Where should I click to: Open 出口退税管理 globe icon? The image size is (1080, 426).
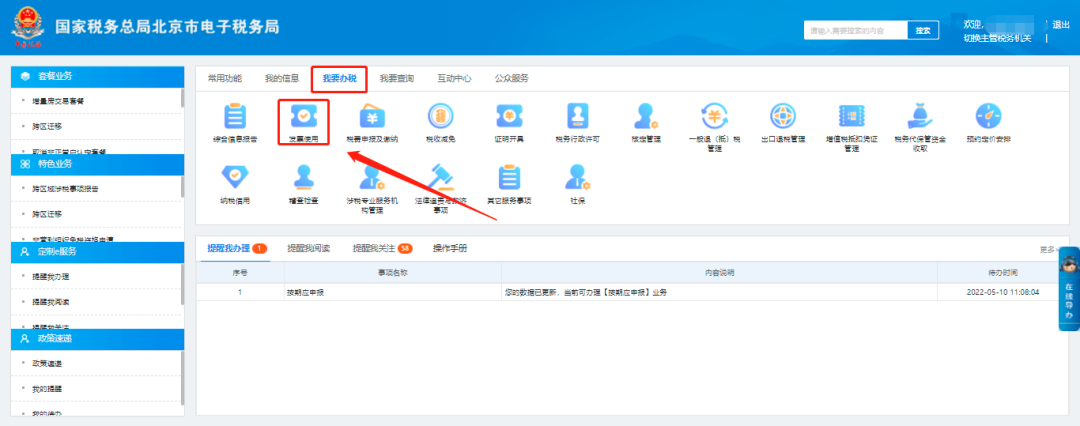click(x=782, y=117)
